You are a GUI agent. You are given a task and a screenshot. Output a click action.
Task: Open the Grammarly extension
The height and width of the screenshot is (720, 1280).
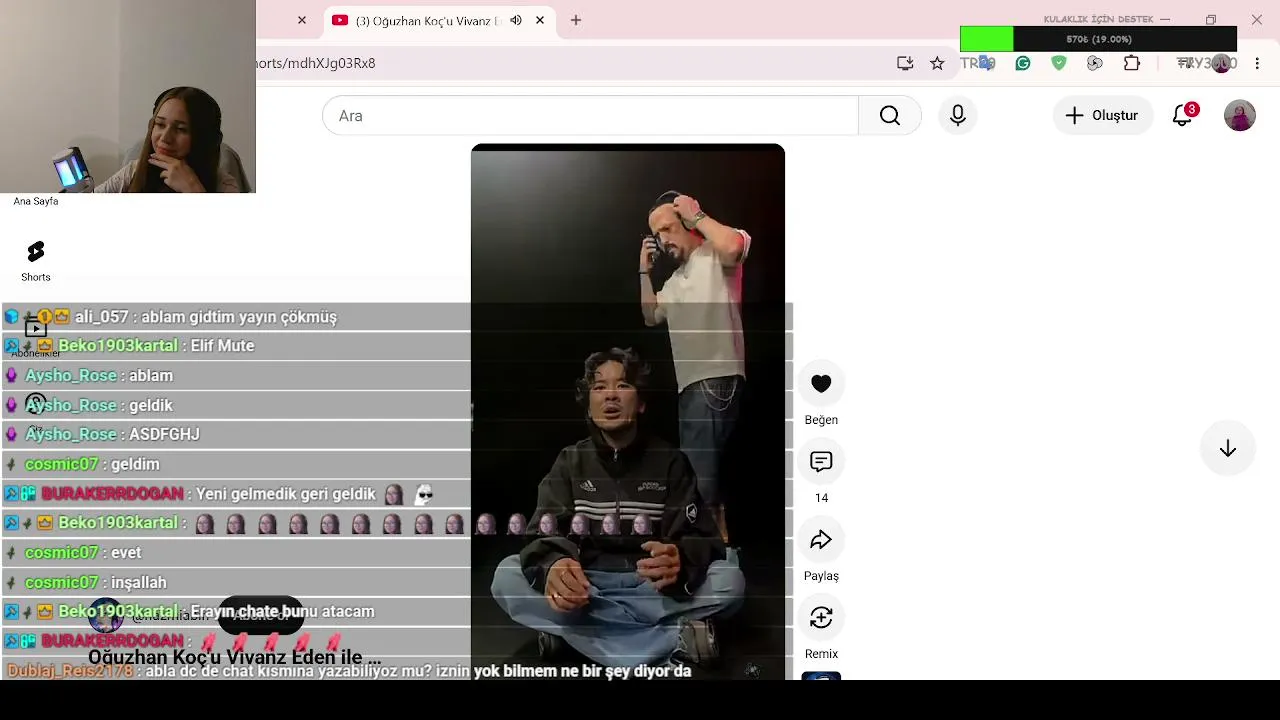[x=1023, y=63]
